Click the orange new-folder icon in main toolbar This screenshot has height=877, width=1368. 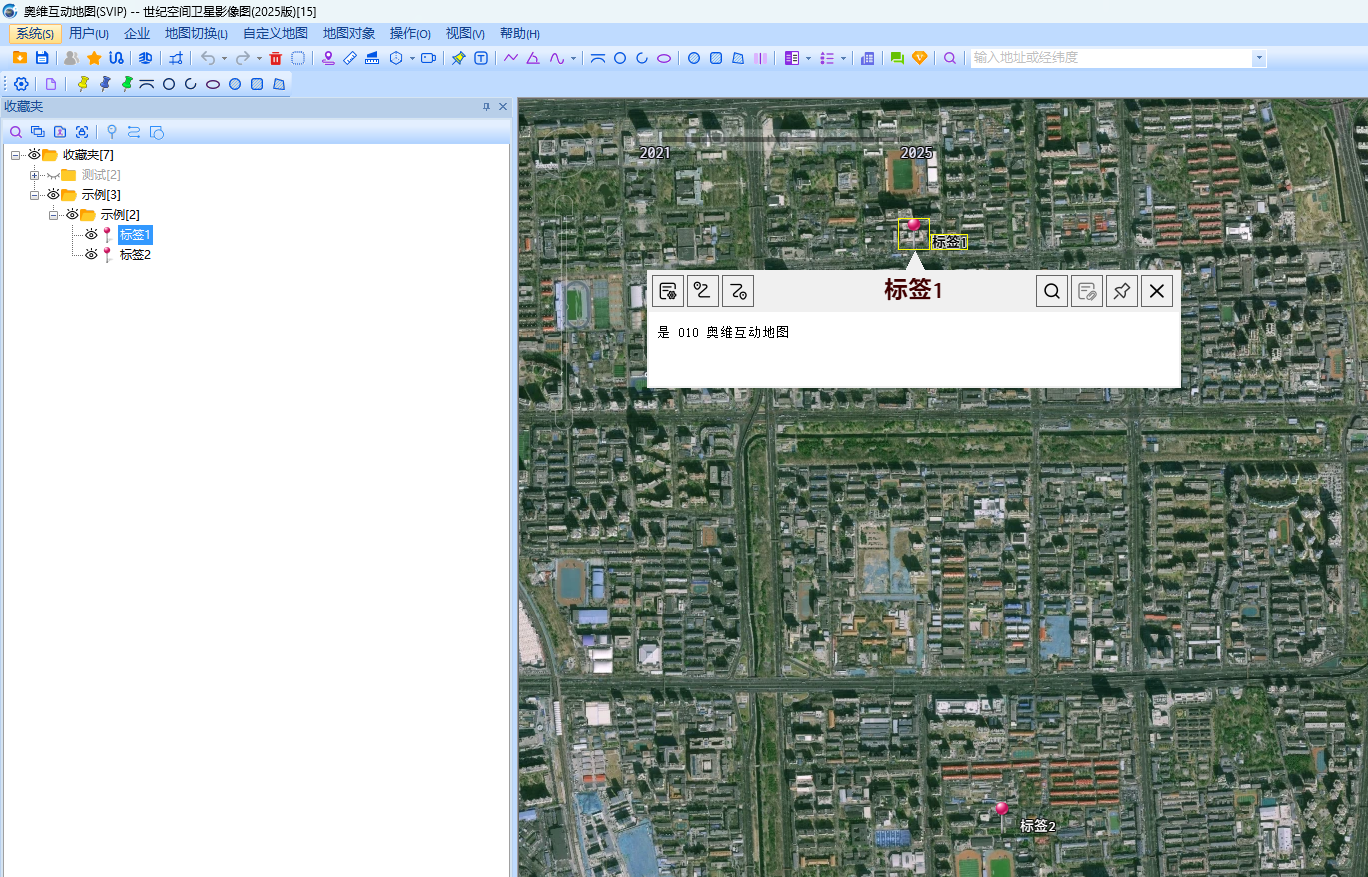20,58
